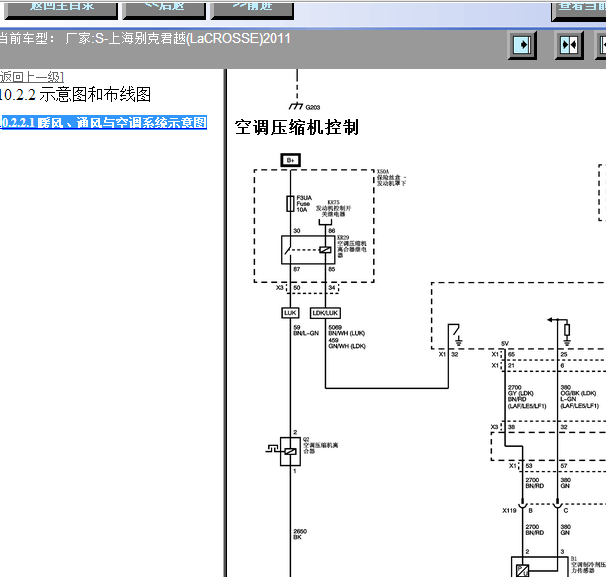Select the 10.2.2 示意图和布线图 heading

(x=75, y=95)
